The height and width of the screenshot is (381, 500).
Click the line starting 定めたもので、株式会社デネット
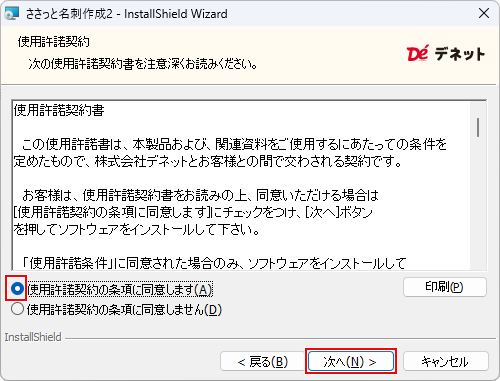pos(208,161)
